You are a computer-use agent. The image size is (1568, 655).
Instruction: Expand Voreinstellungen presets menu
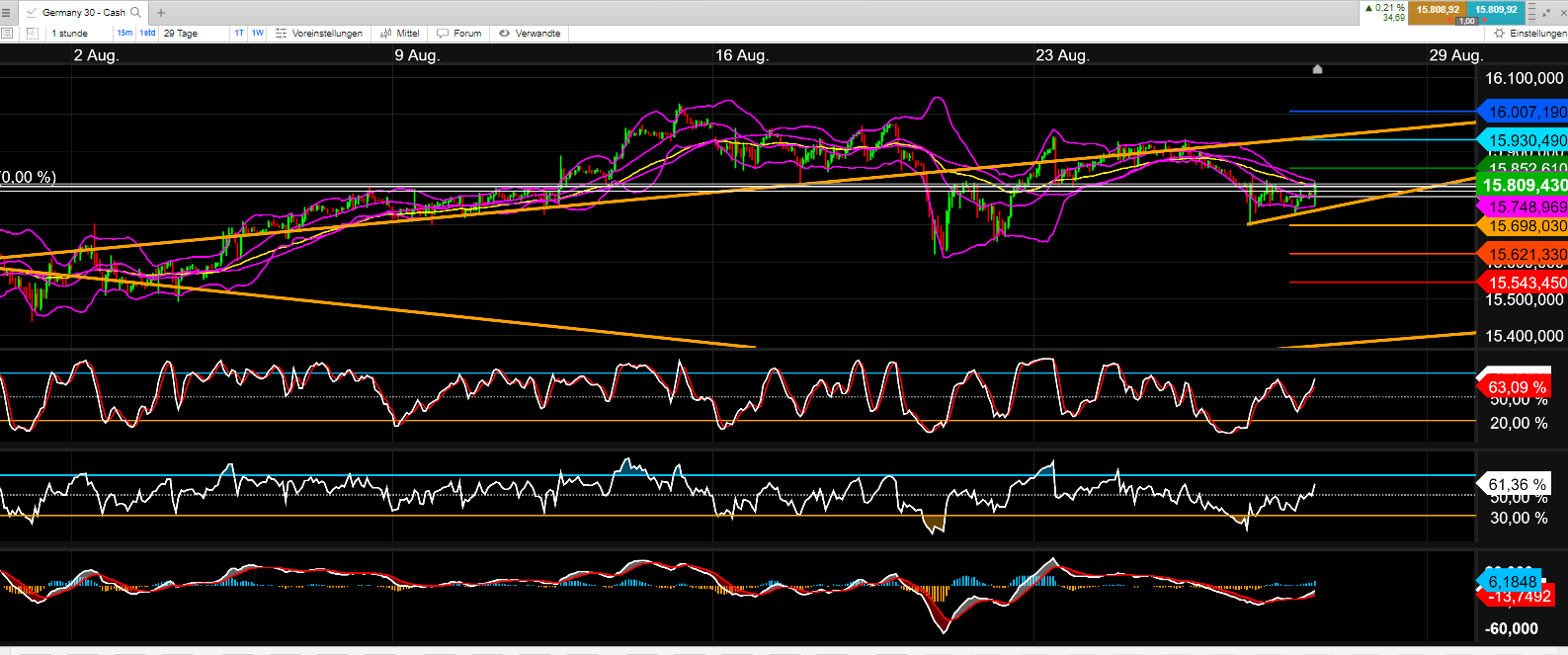[319, 33]
